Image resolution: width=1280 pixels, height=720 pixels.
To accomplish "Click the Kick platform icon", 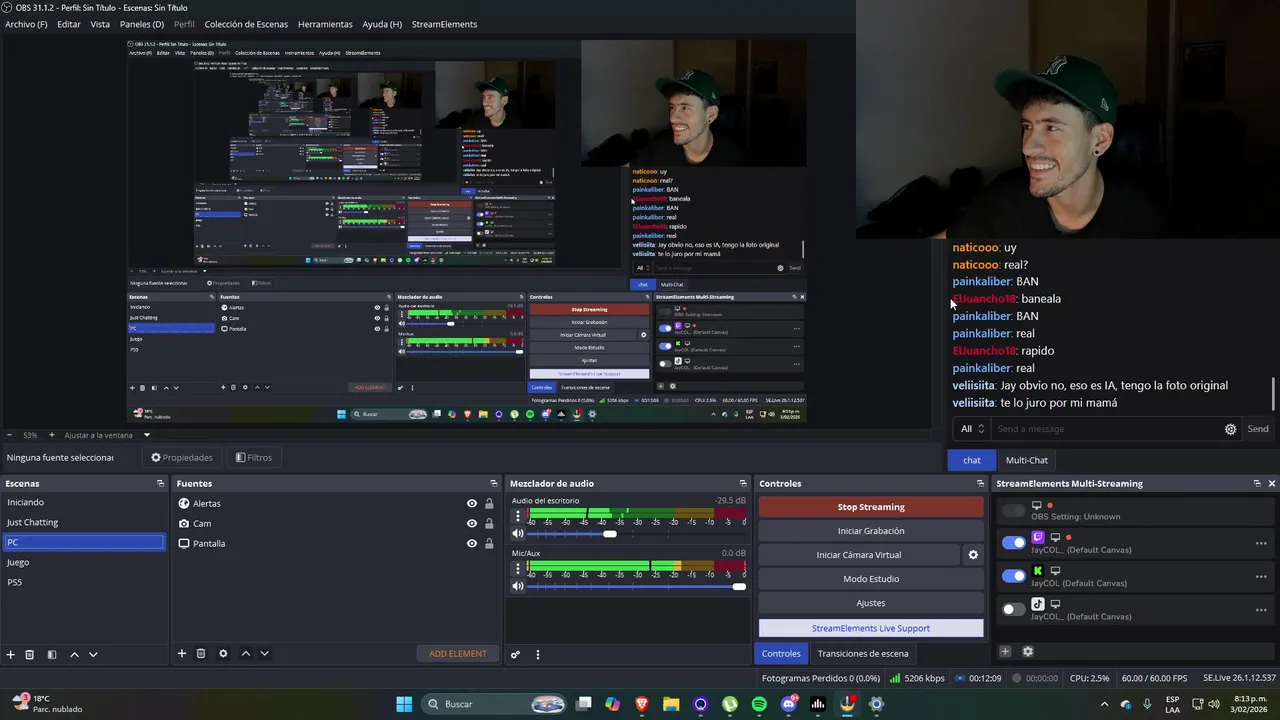I will coord(1038,571).
